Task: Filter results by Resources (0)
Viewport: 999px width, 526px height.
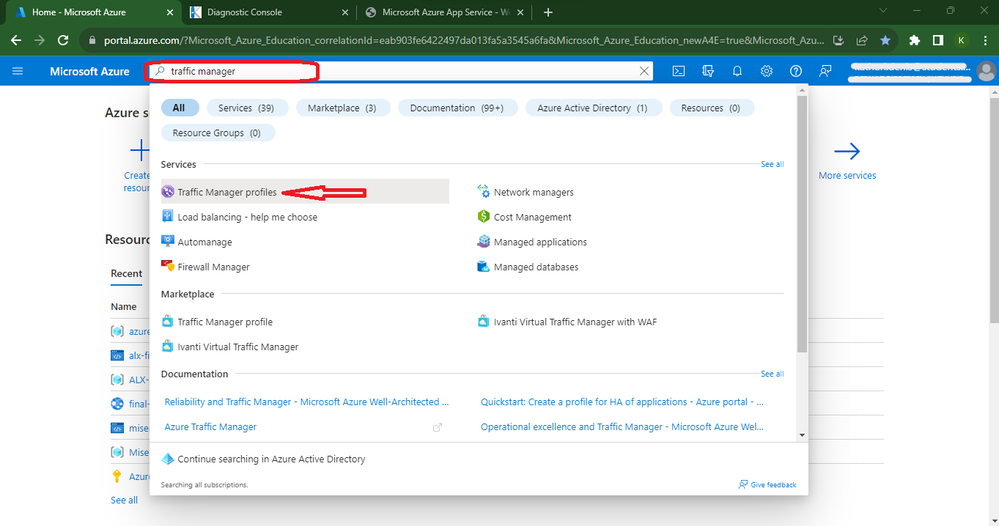Action: 711,108
